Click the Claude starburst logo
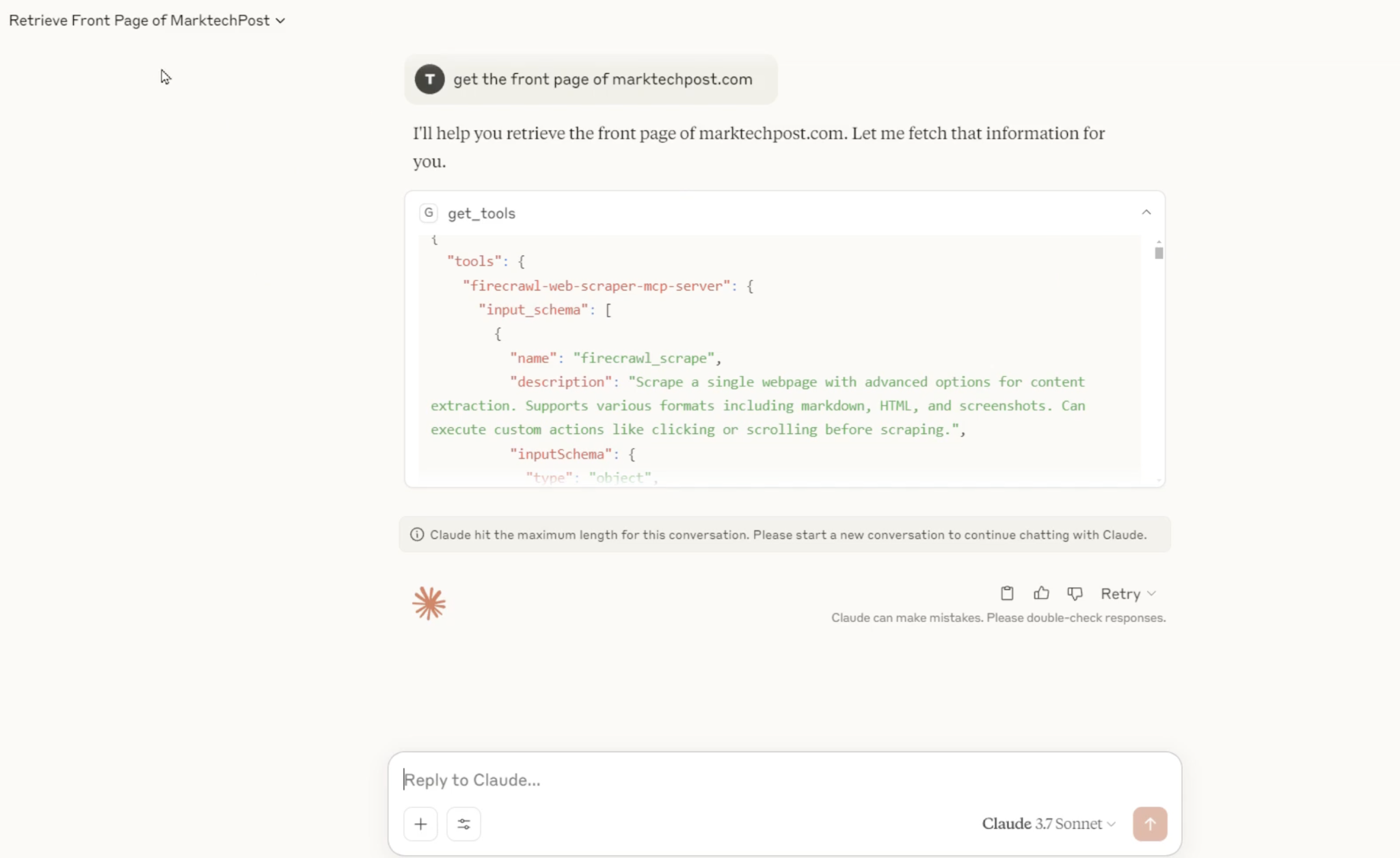The image size is (1400, 858). tap(429, 603)
